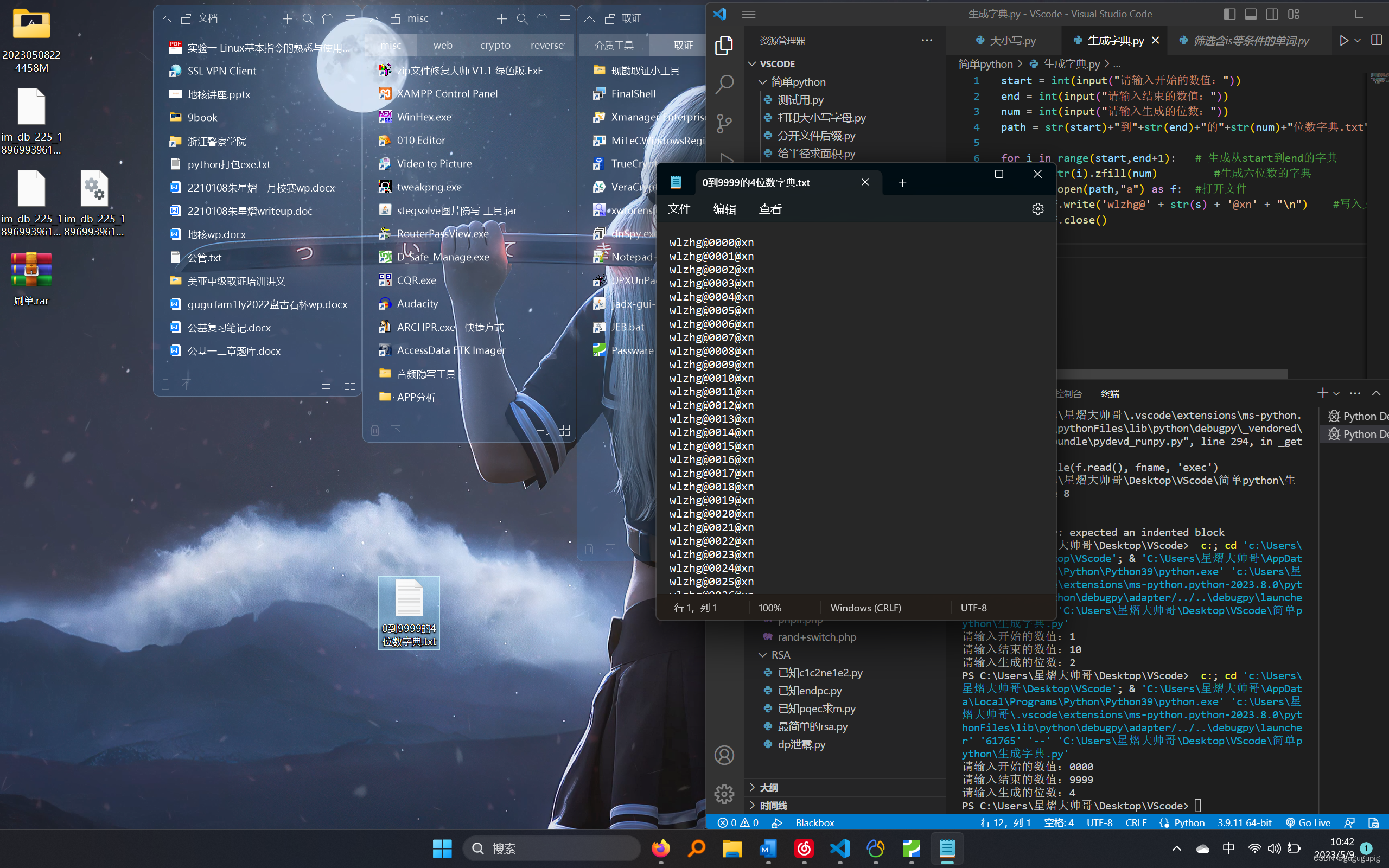The width and height of the screenshot is (1389, 868).
Task: Open the run button dropdown arrow
Action: 1358,41
